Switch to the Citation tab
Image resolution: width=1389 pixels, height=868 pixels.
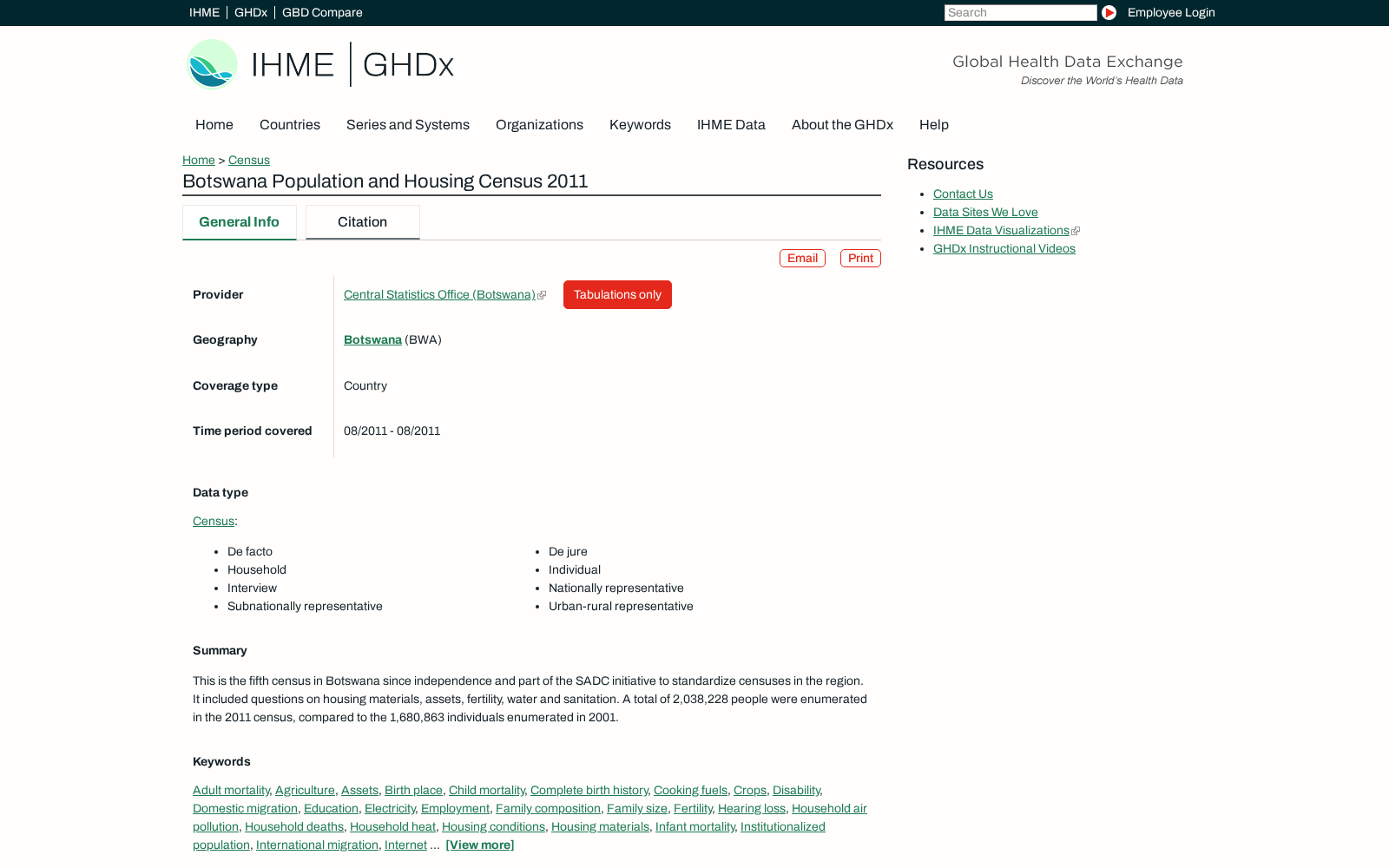tap(362, 222)
